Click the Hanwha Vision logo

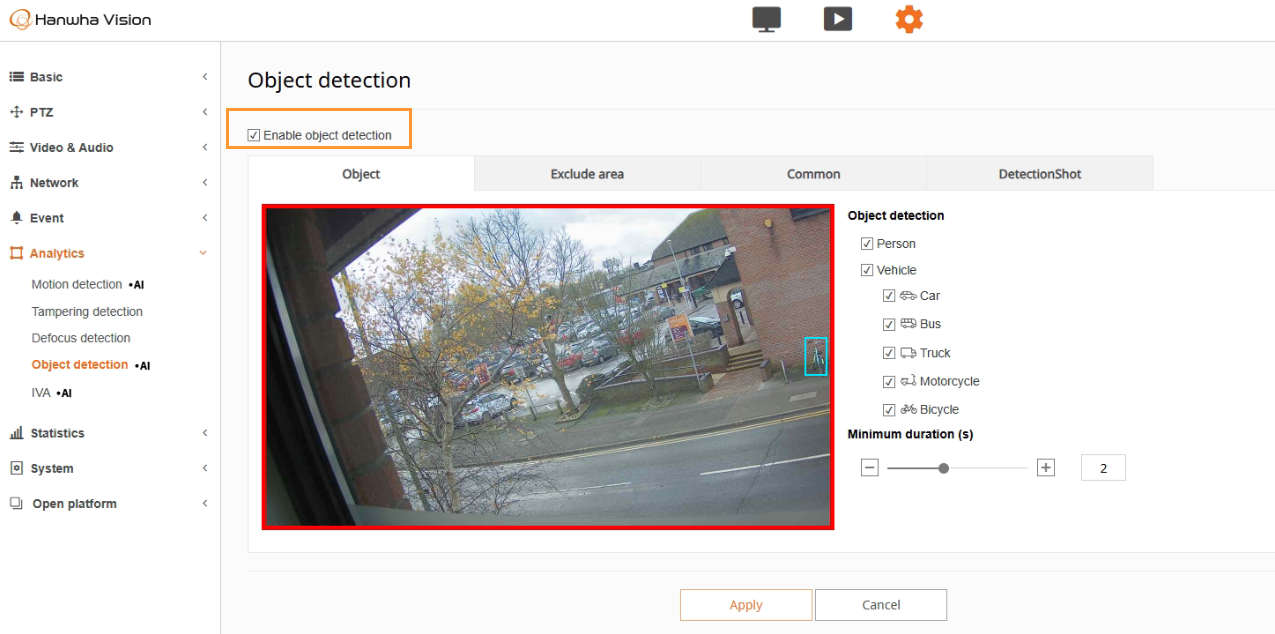pos(81,19)
